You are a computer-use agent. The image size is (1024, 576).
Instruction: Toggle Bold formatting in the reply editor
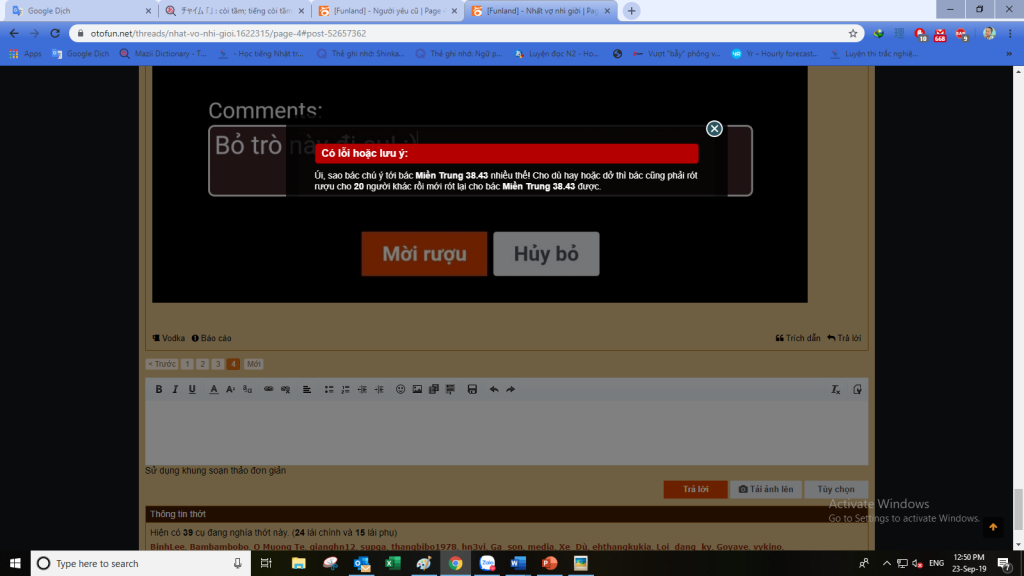[x=158, y=389]
